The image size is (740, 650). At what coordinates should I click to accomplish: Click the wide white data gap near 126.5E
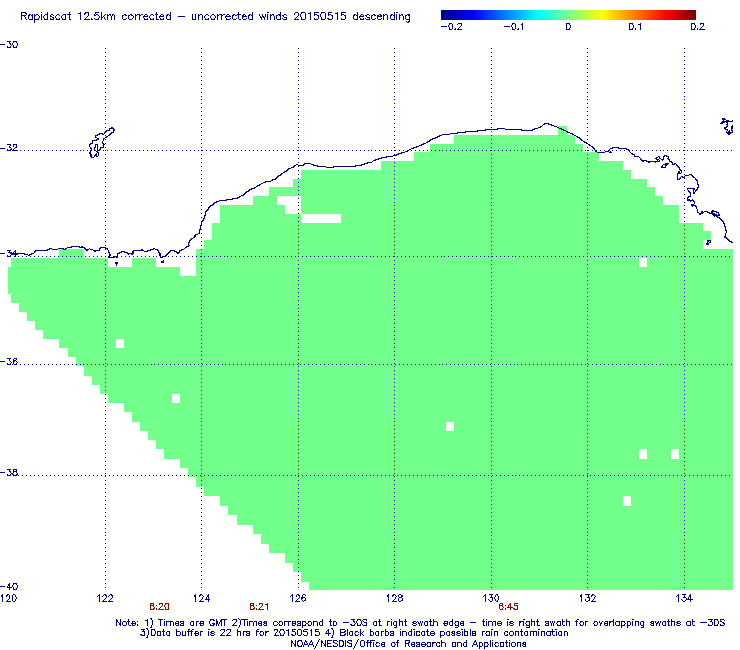point(321,219)
